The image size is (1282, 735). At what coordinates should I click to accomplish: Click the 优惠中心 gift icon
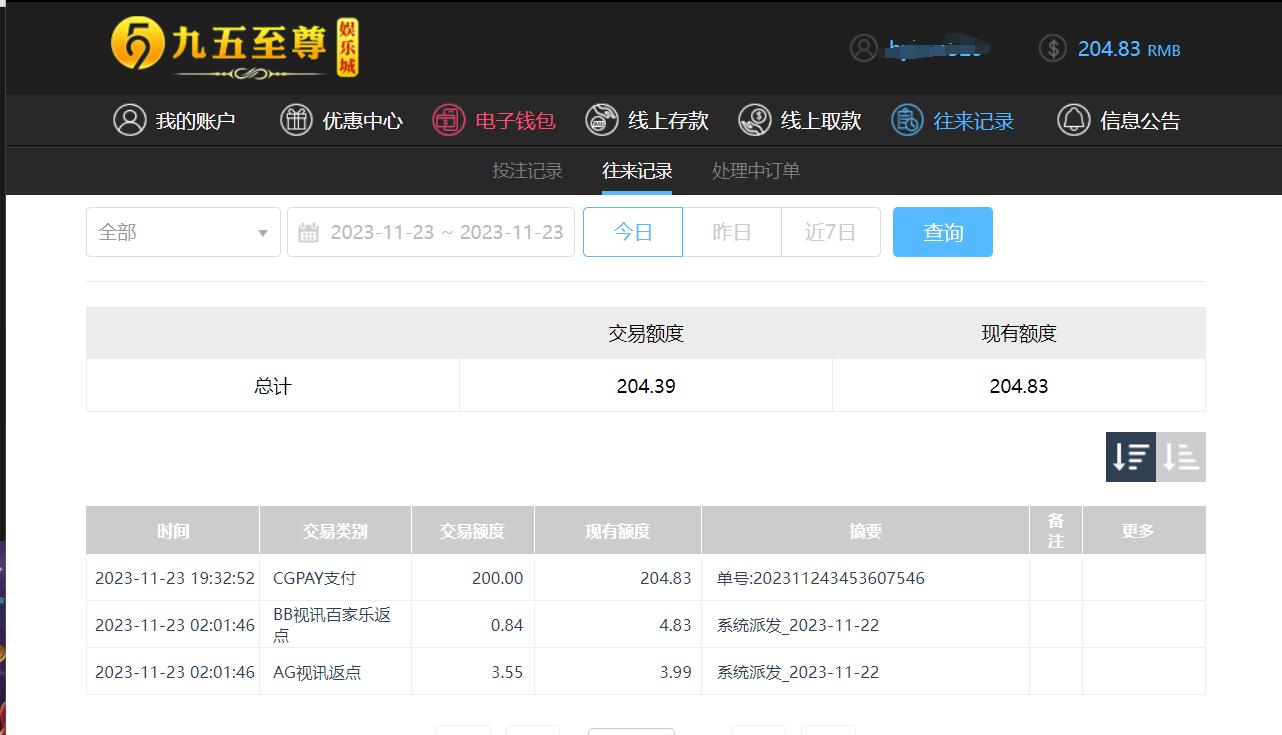point(296,120)
